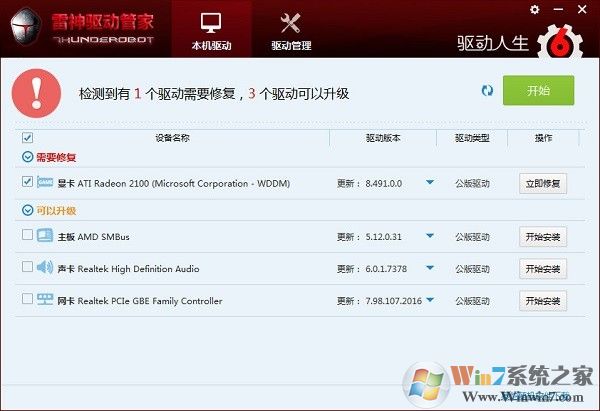The image size is (600, 411).
Task: Click the red warning exclamation icon
Action: coord(36,93)
